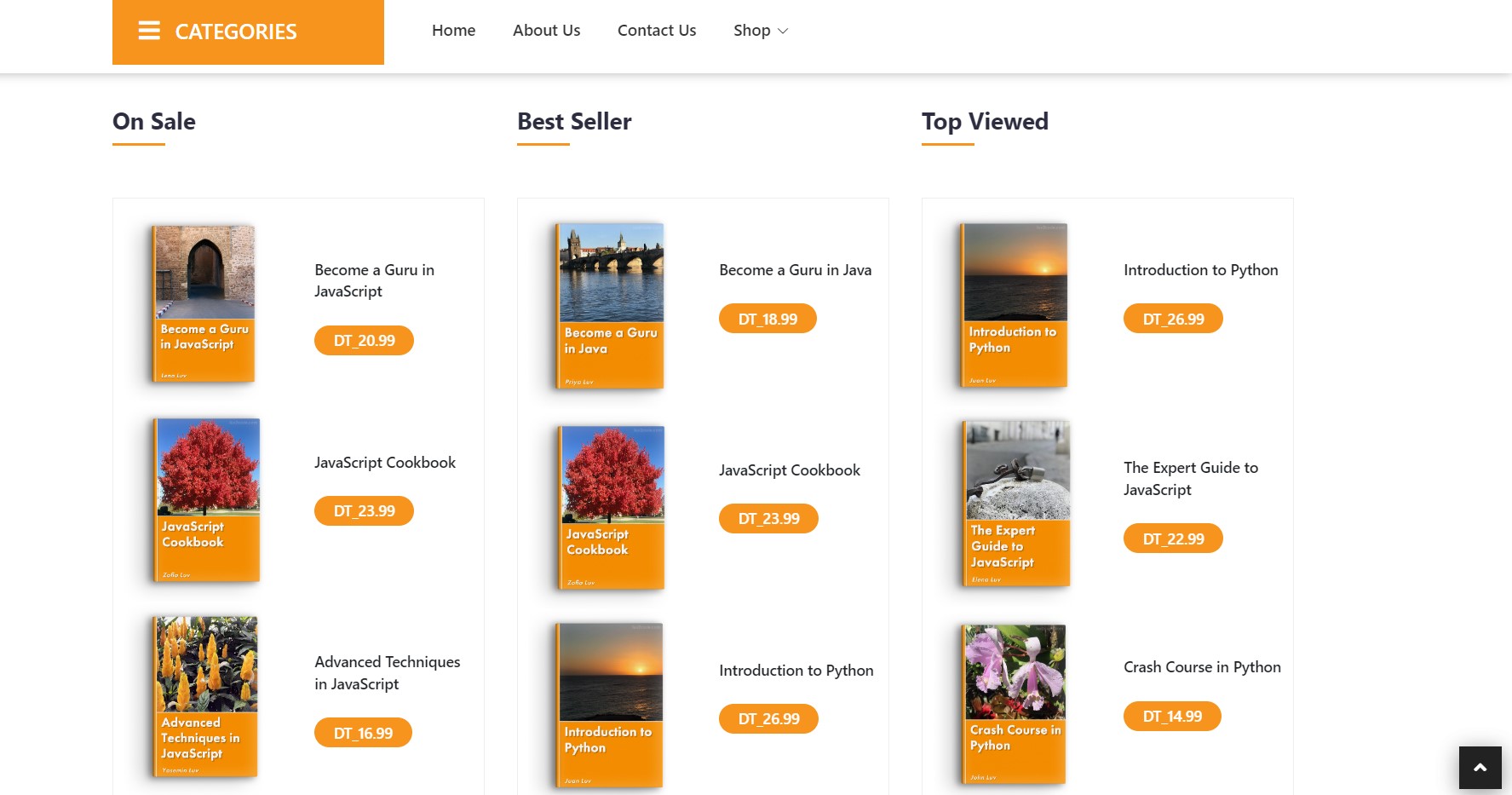
Task: Click the Introduction to Python cover in Best Seller
Action: (x=610, y=706)
